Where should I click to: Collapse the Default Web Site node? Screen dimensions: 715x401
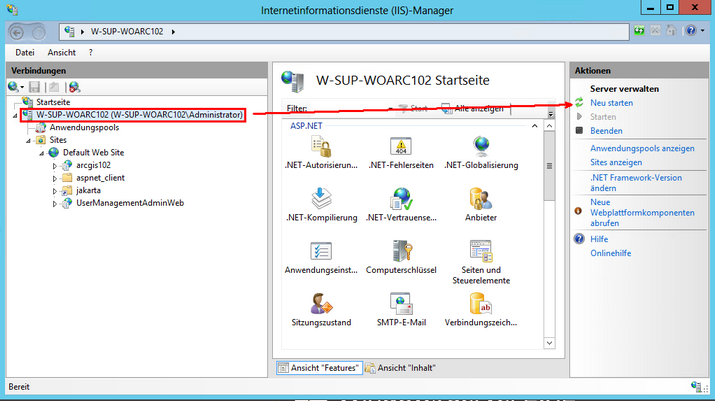point(41,154)
